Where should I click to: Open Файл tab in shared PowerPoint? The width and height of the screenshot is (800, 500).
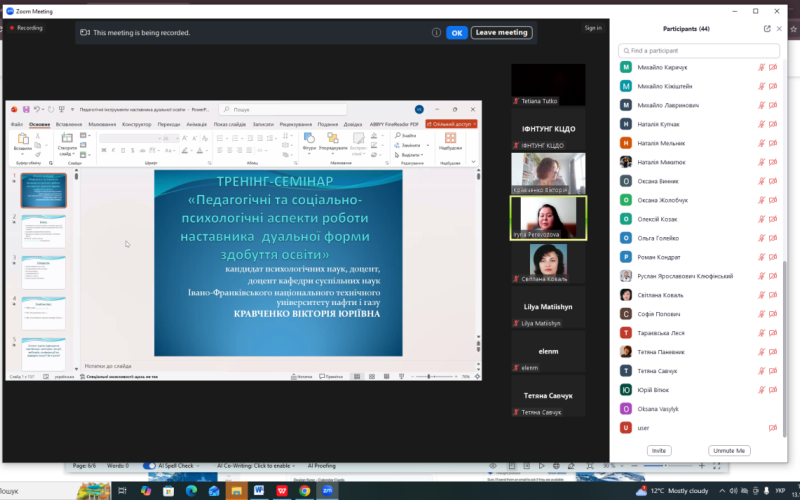pos(17,124)
